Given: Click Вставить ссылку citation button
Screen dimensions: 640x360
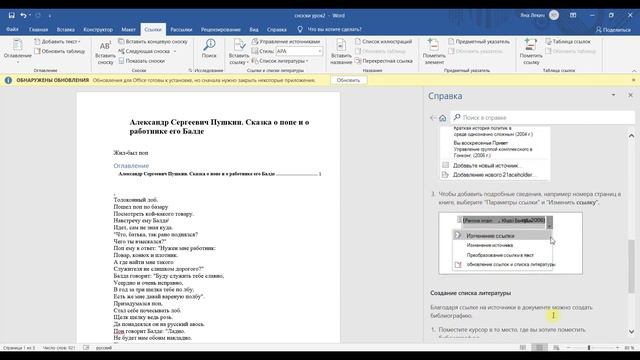Looking at the screenshot, I should click(x=239, y=52).
